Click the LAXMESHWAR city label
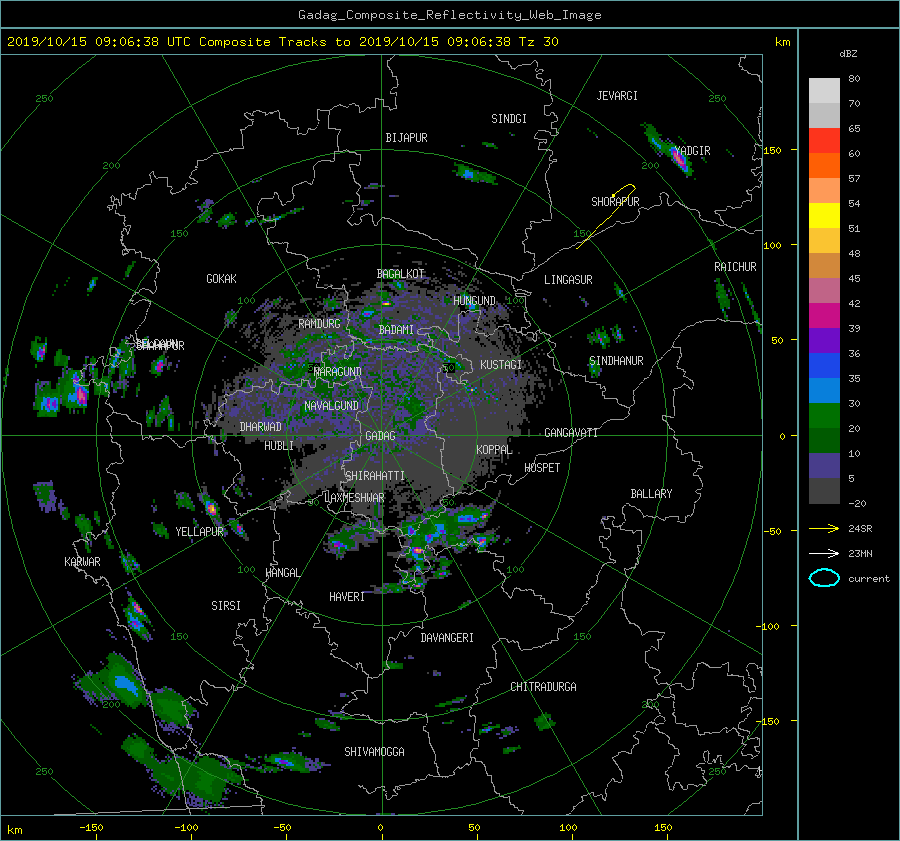Viewport: 900px width, 841px height. pyautogui.click(x=354, y=498)
